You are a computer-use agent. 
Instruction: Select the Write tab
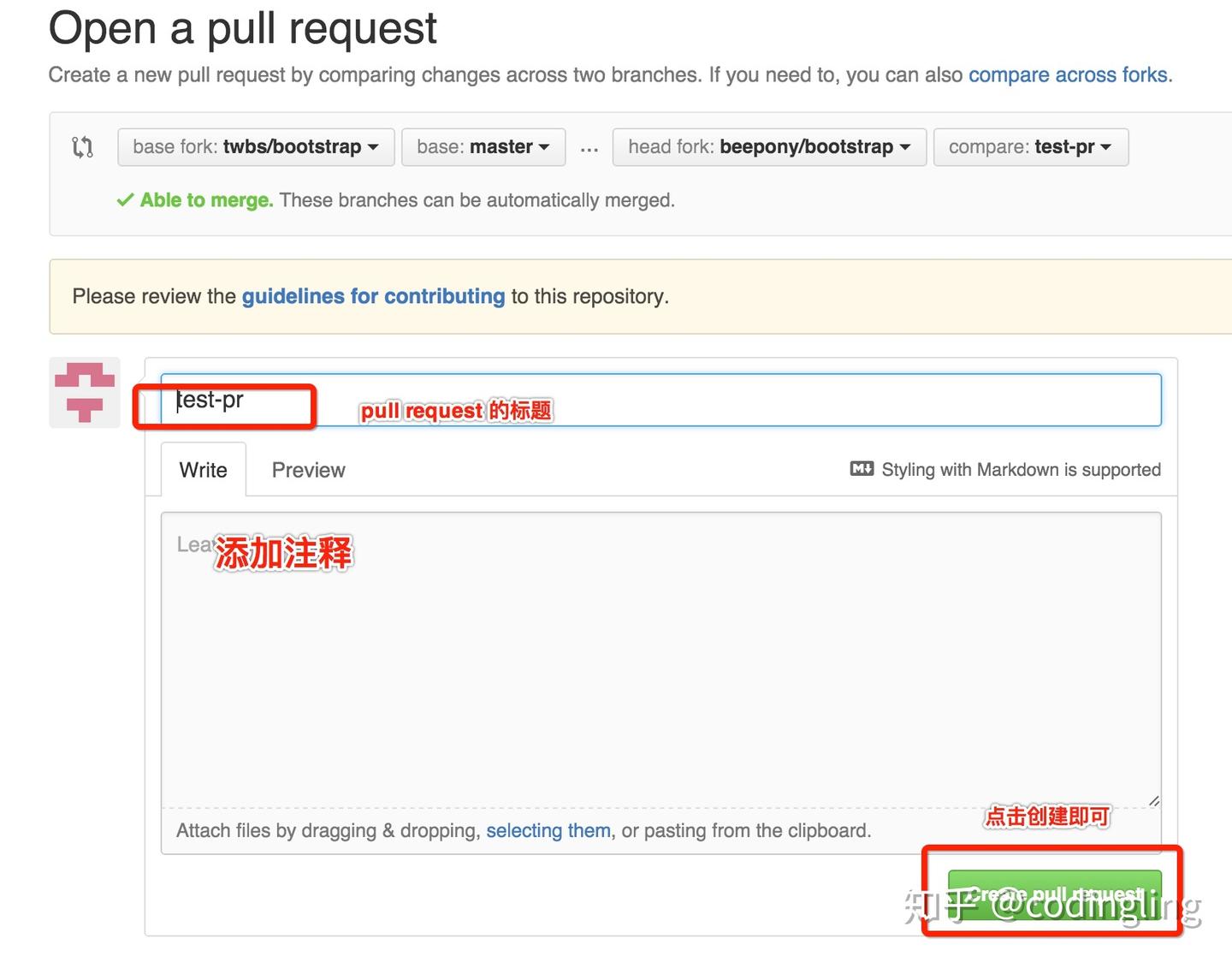coord(203,469)
